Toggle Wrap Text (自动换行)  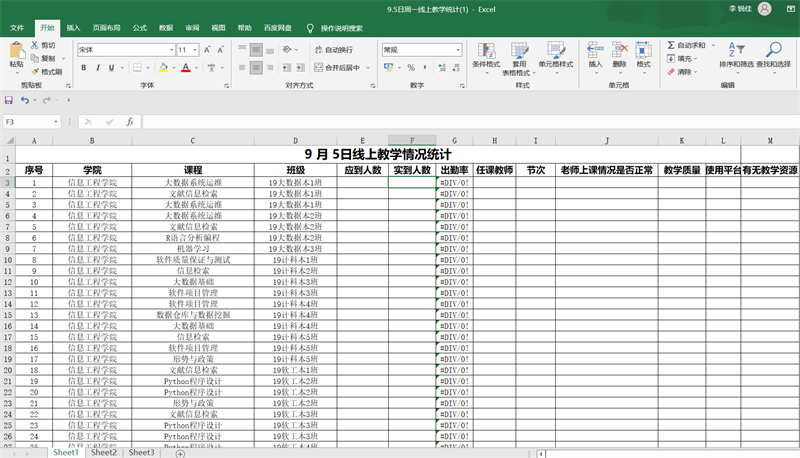click(333, 49)
